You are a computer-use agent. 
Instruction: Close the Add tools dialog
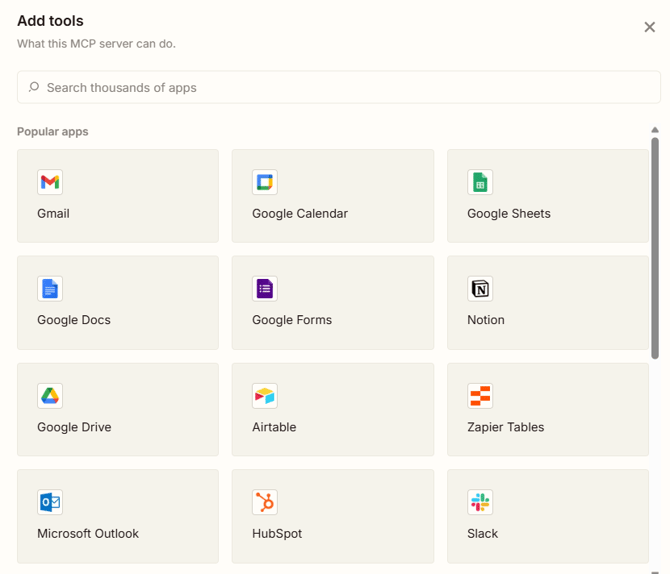[x=649, y=27]
